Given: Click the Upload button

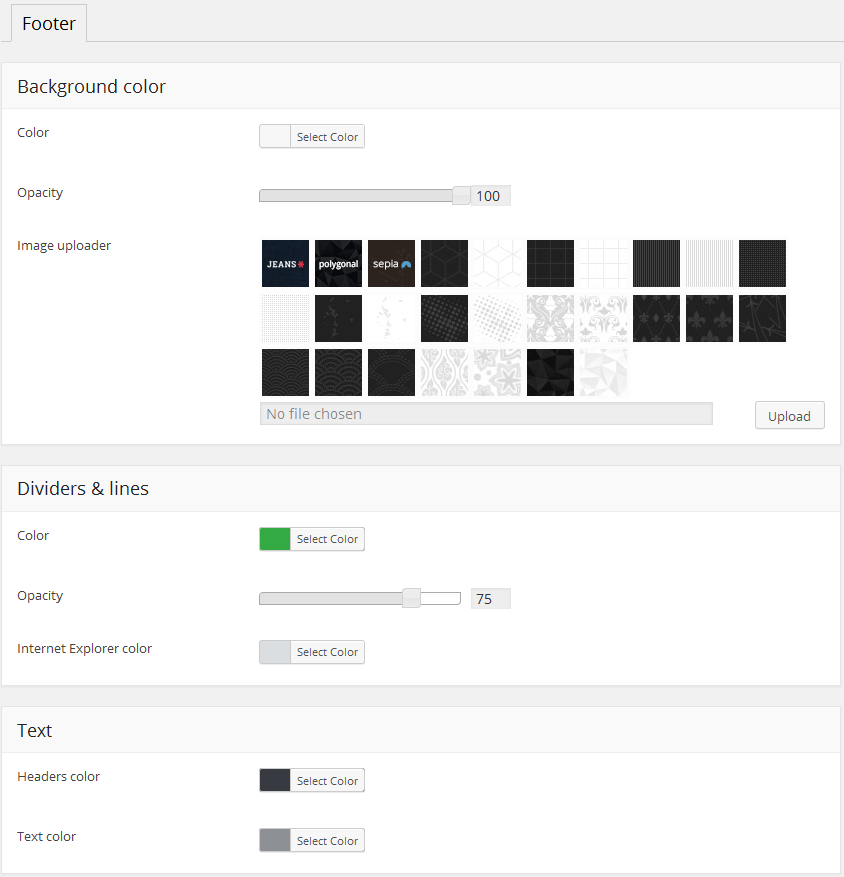Looking at the screenshot, I should click(x=789, y=416).
